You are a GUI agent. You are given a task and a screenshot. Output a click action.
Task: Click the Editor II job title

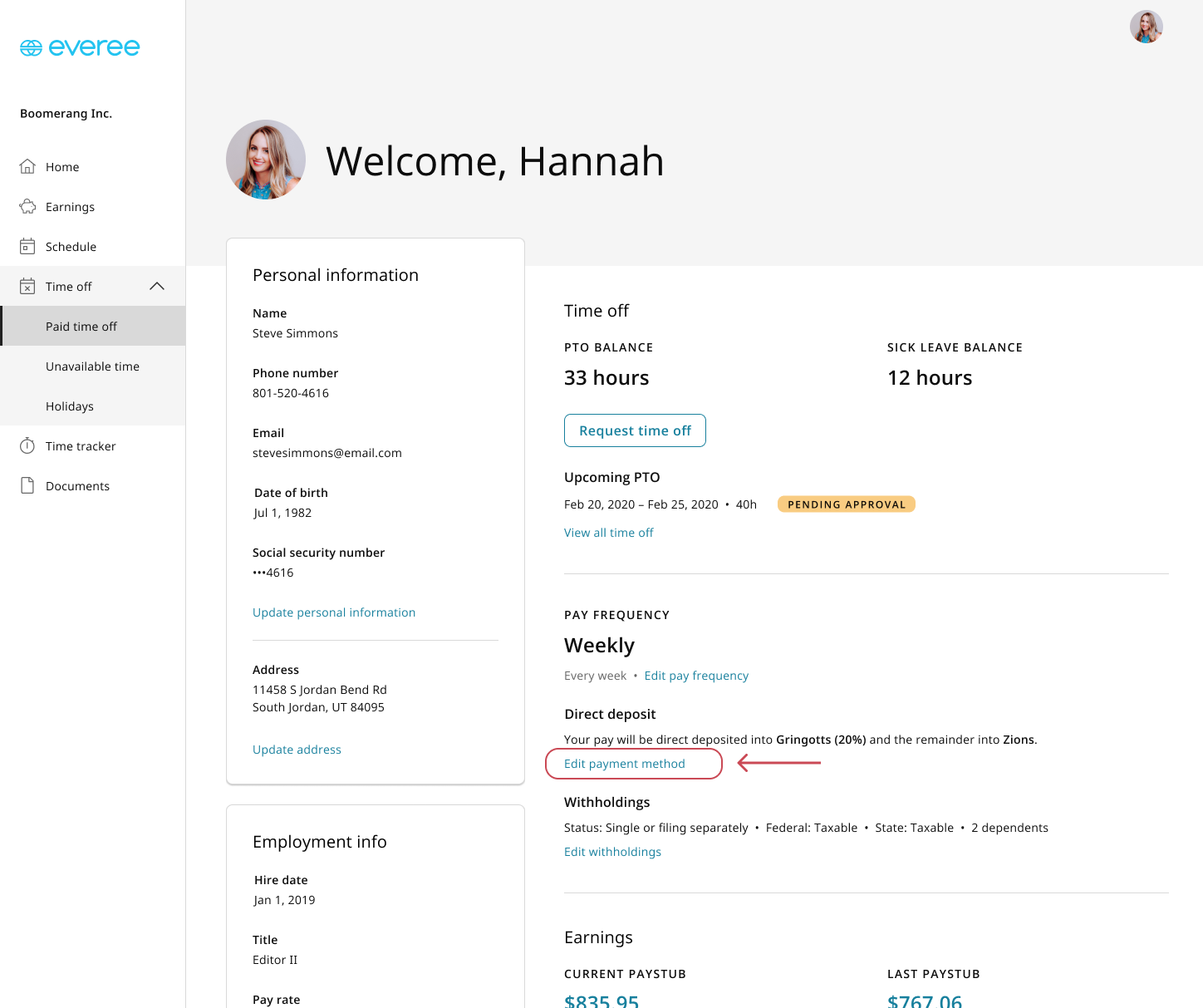click(x=275, y=960)
